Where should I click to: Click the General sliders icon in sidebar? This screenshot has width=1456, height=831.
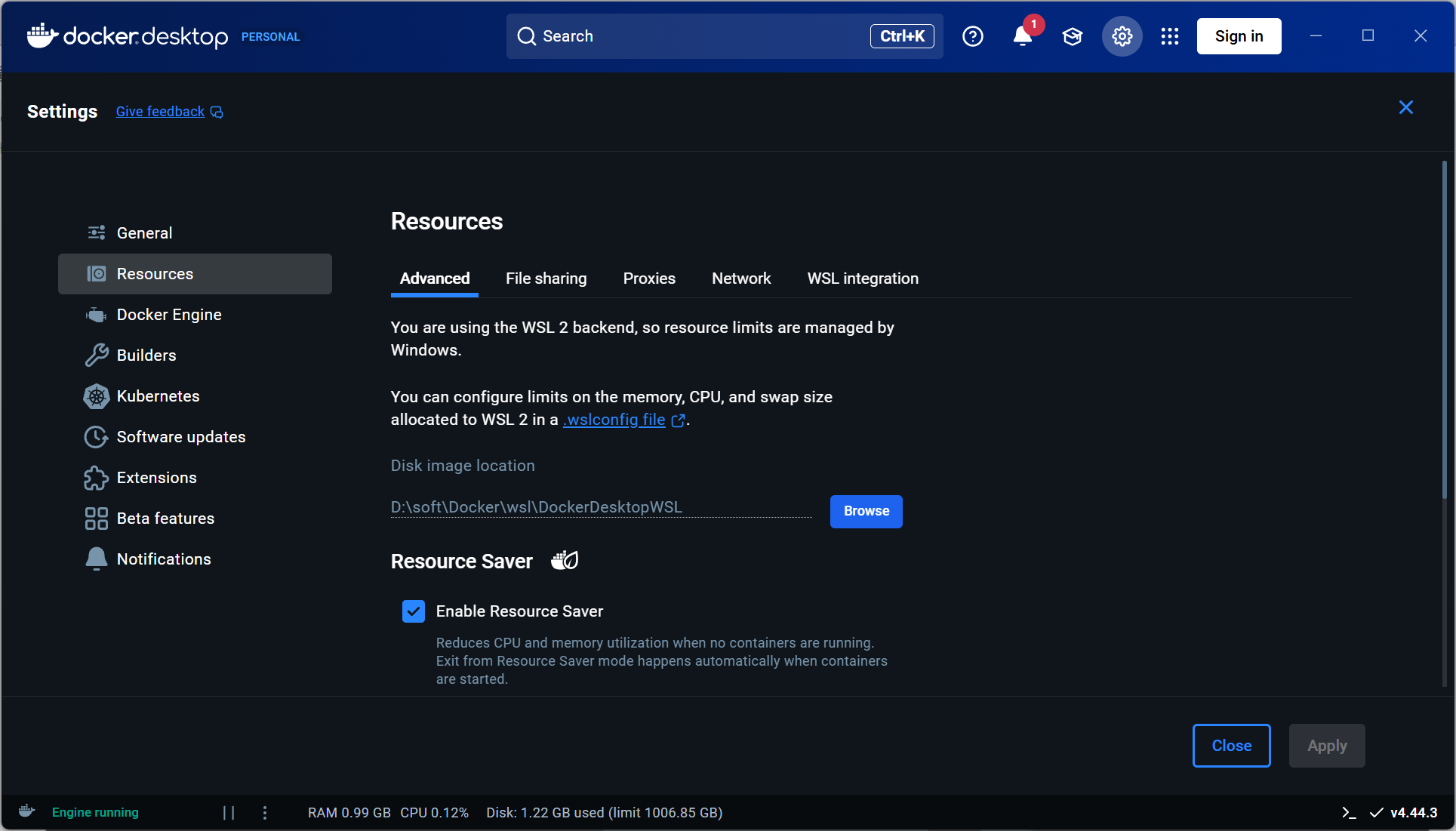pyautogui.click(x=97, y=232)
